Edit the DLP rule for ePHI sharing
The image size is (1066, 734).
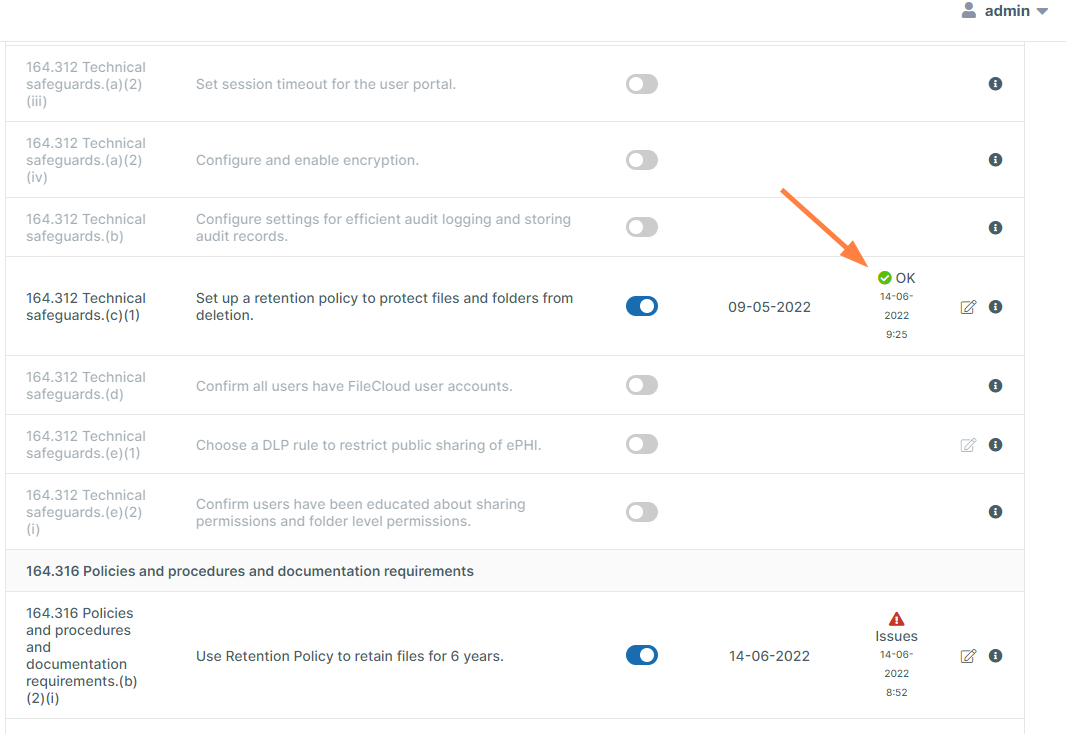[968, 445]
